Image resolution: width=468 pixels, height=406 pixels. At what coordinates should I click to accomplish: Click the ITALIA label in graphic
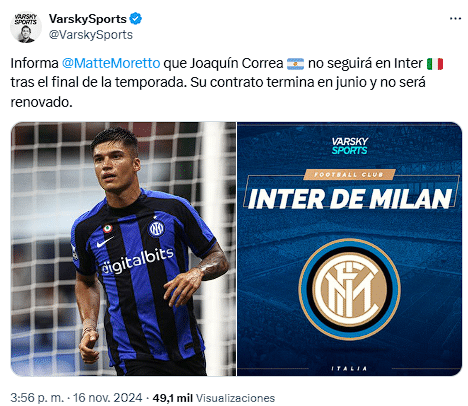click(x=349, y=368)
